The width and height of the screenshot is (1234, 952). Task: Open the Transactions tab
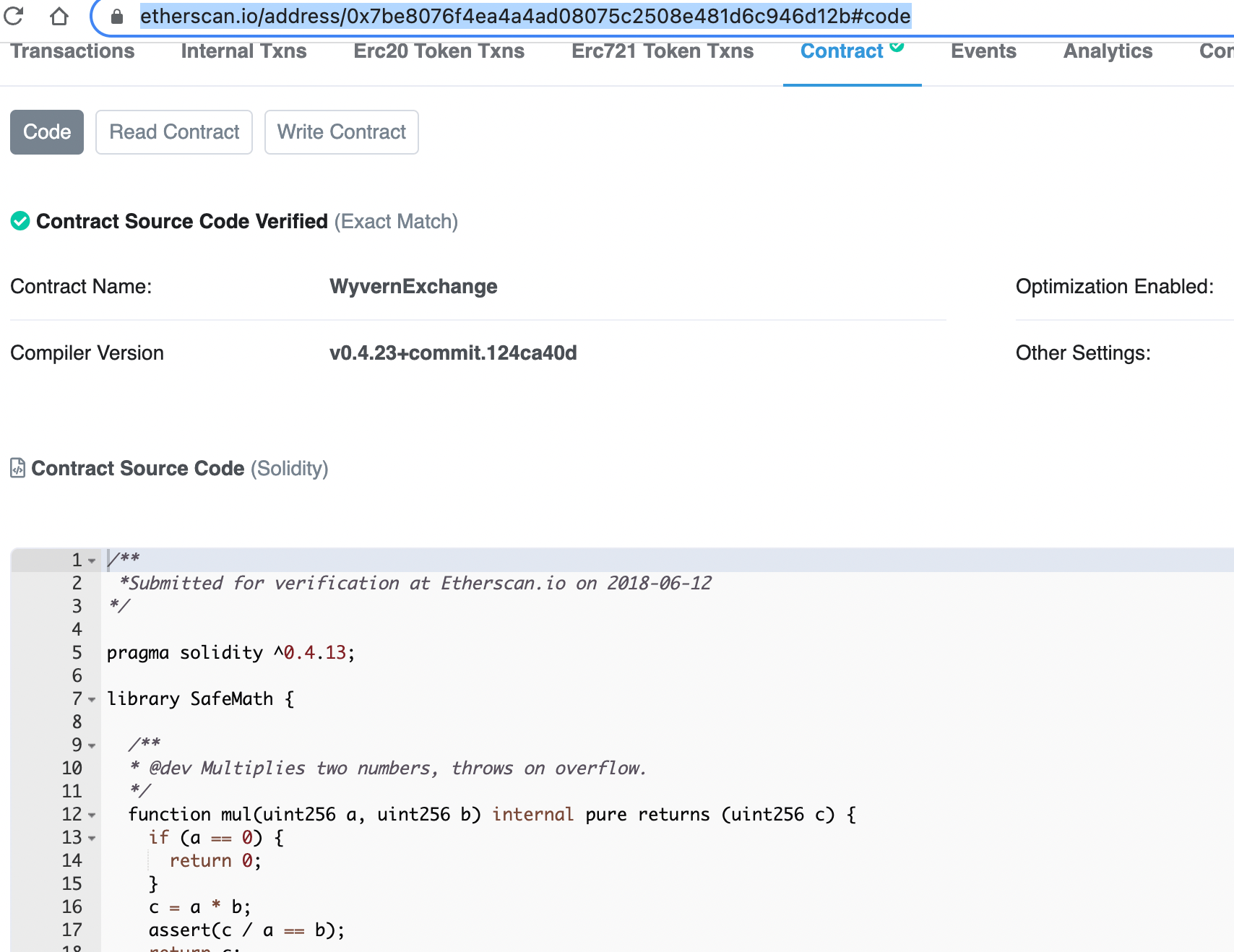72,51
